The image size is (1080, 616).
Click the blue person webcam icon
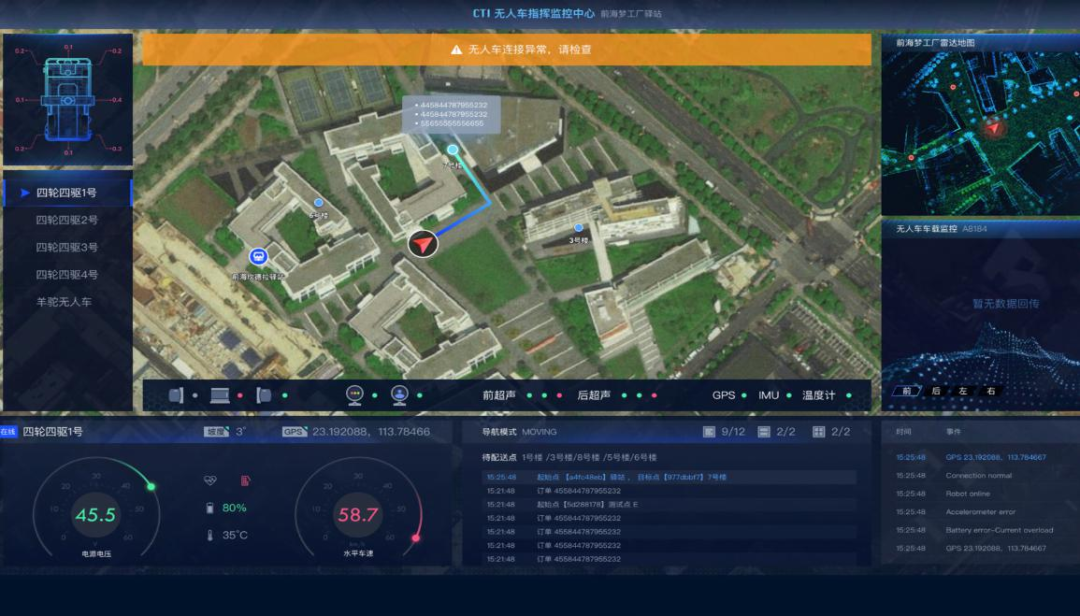click(x=399, y=395)
